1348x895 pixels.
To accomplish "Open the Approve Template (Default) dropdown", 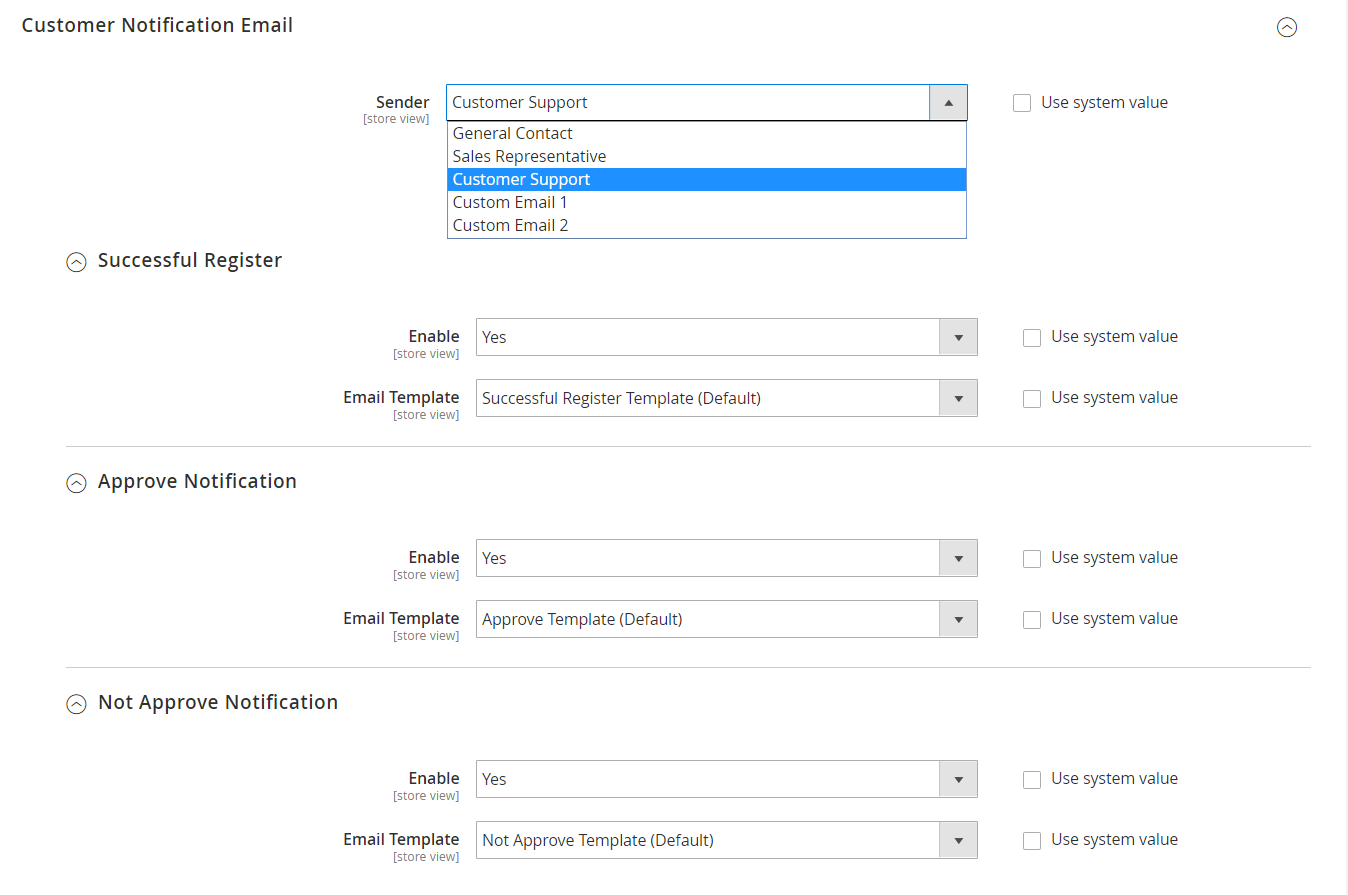I will pos(726,619).
